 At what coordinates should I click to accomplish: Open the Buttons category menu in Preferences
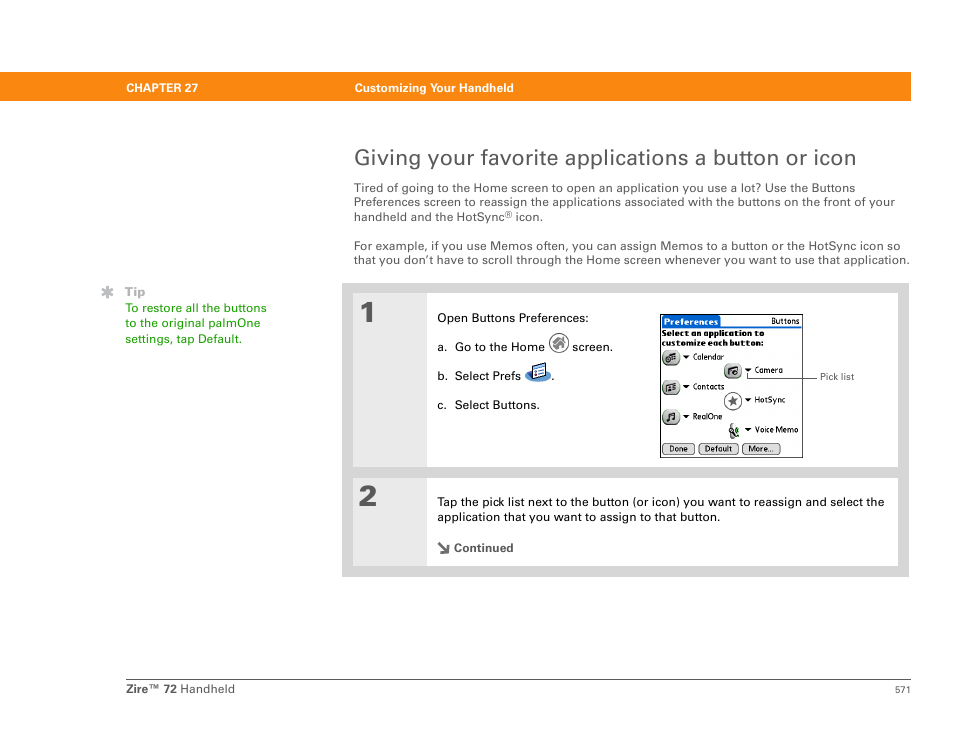point(785,321)
